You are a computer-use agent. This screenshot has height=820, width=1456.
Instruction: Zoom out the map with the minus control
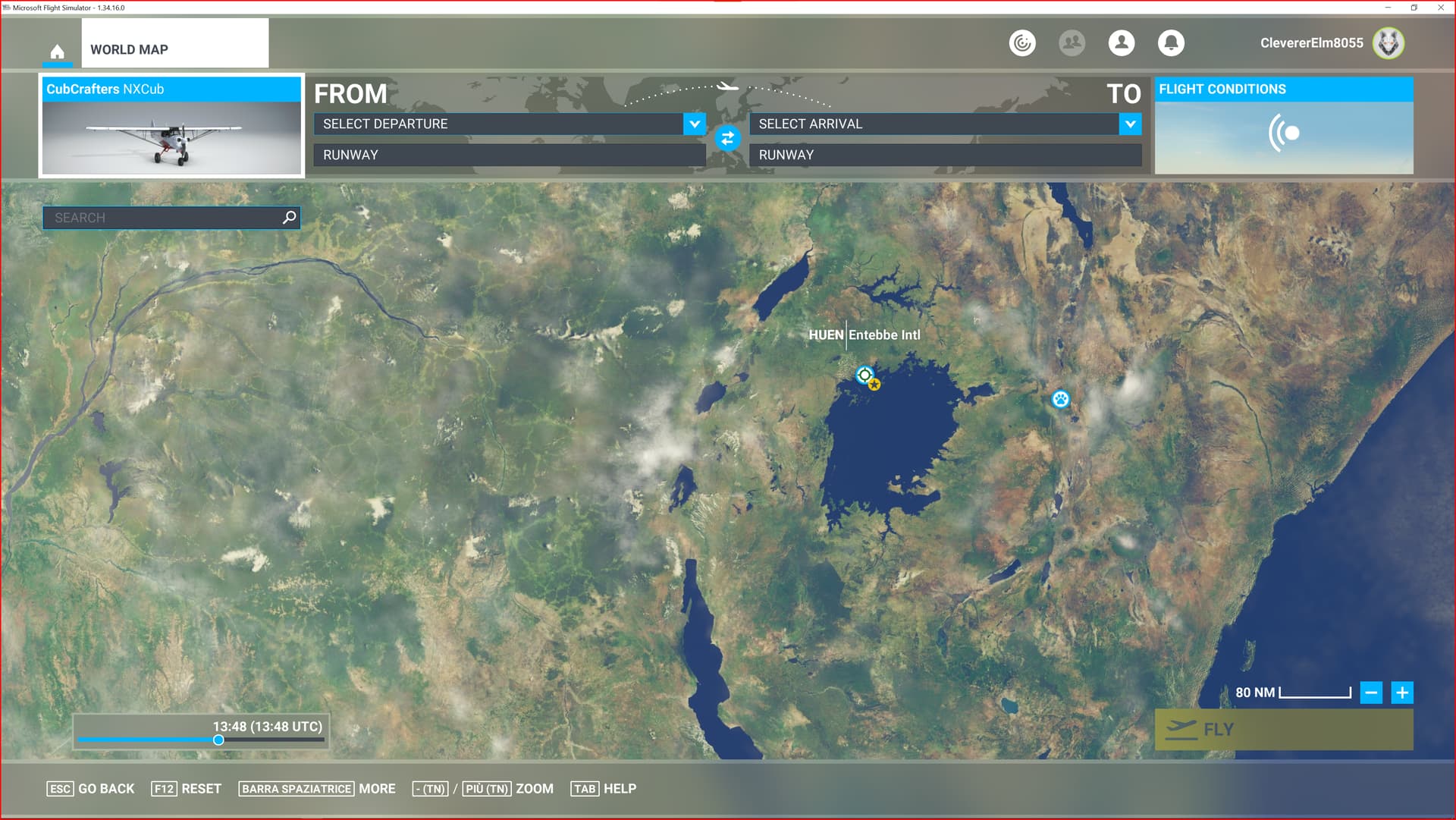(1371, 693)
